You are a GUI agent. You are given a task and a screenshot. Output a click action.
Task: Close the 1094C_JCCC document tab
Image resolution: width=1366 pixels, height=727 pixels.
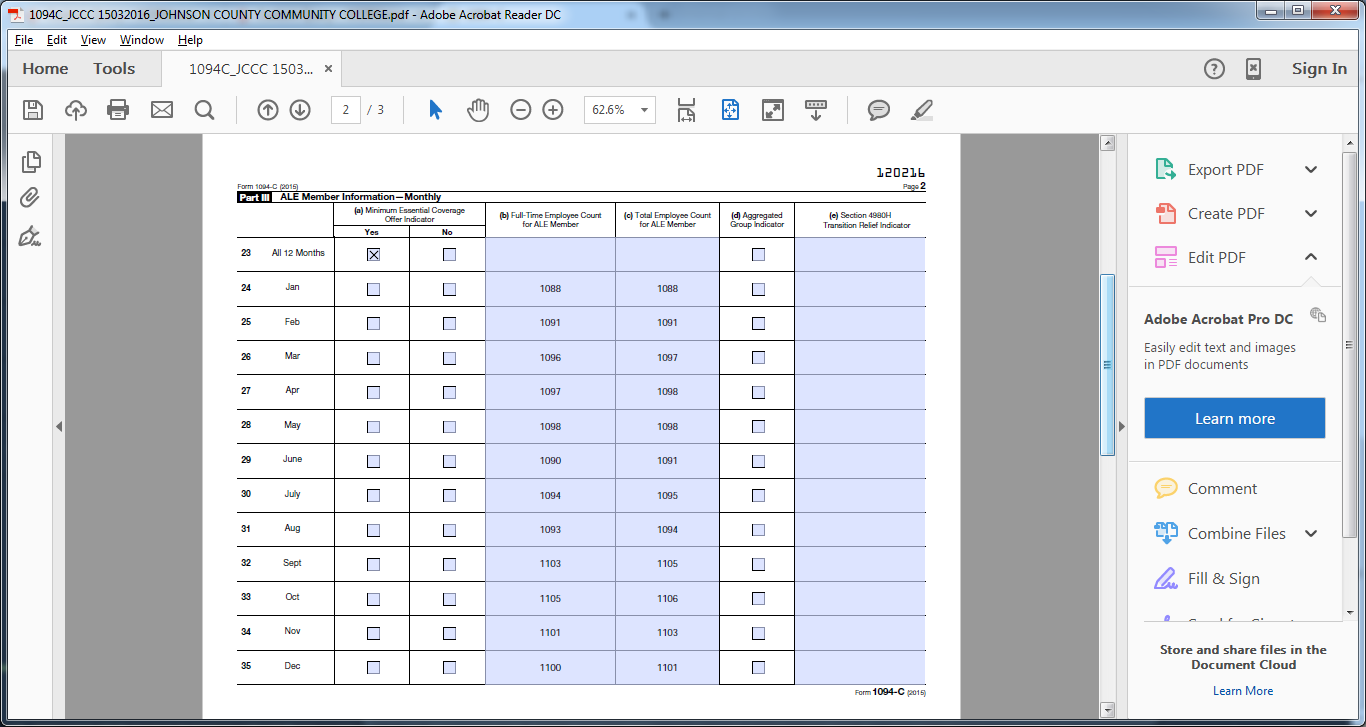[328, 69]
